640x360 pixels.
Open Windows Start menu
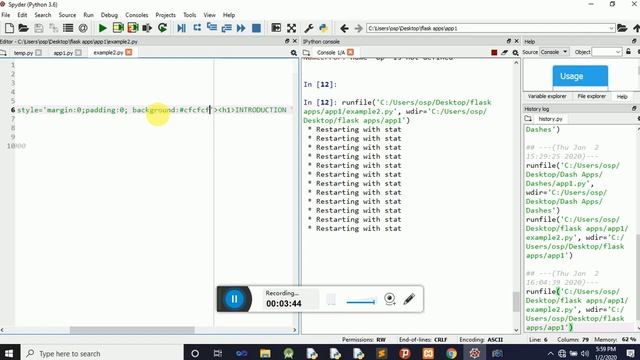pos(9,353)
